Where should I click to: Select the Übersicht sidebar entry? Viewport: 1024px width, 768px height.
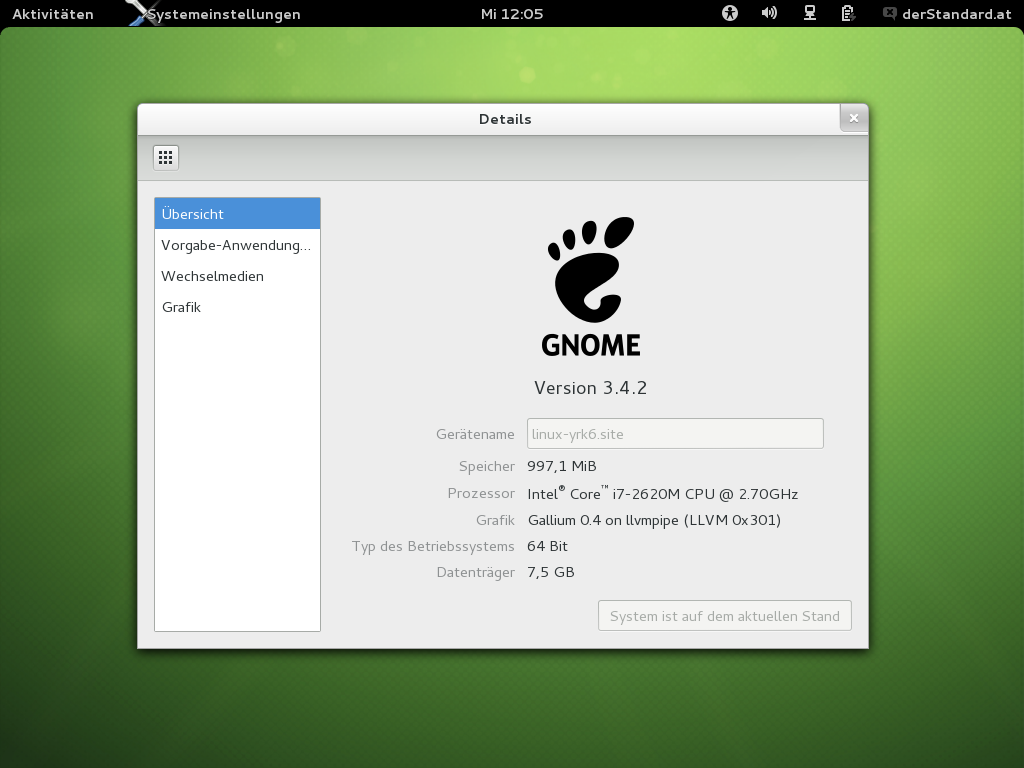[237, 213]
